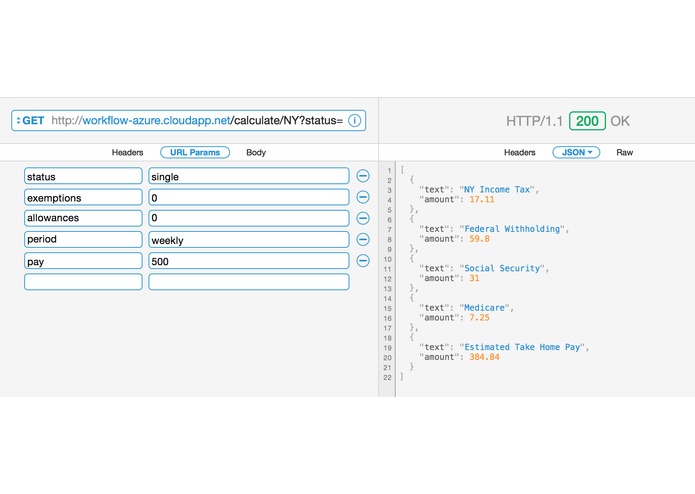
Task: Click the info icon in URL bar
Action: [355, 121]
